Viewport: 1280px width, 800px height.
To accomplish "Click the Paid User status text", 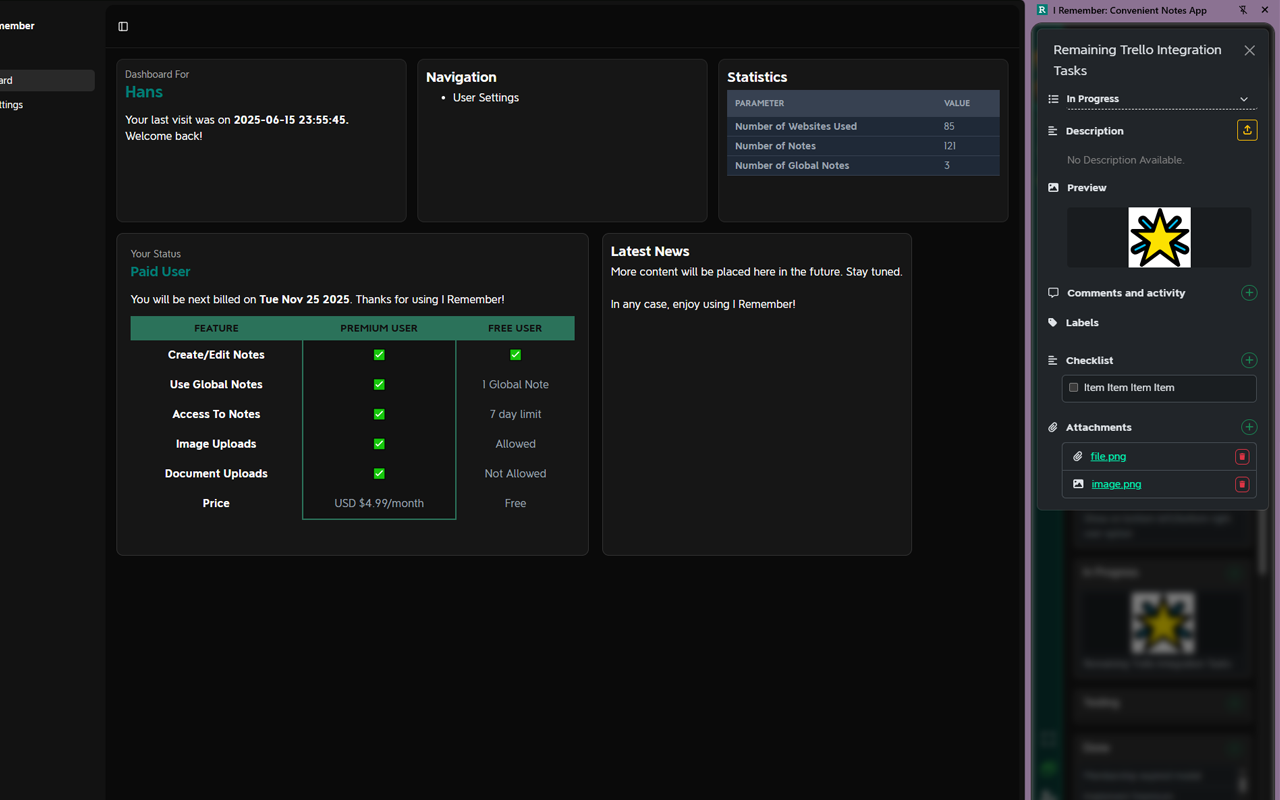I will [x=160, y=272].
